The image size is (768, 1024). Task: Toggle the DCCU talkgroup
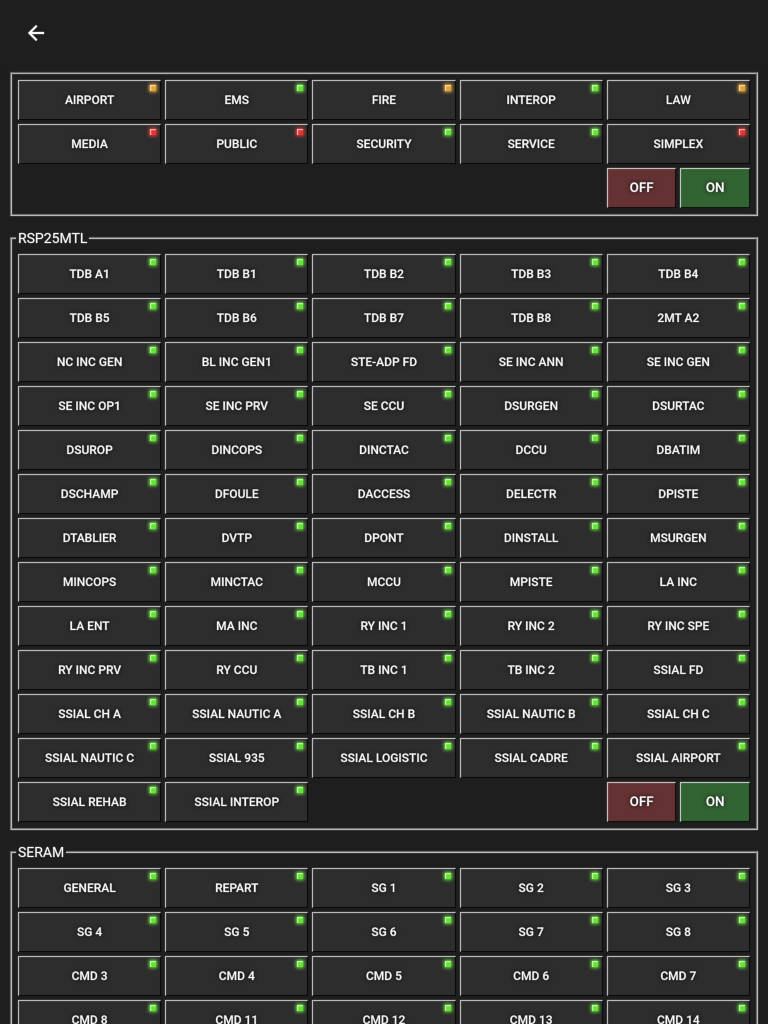click(531, 450)
